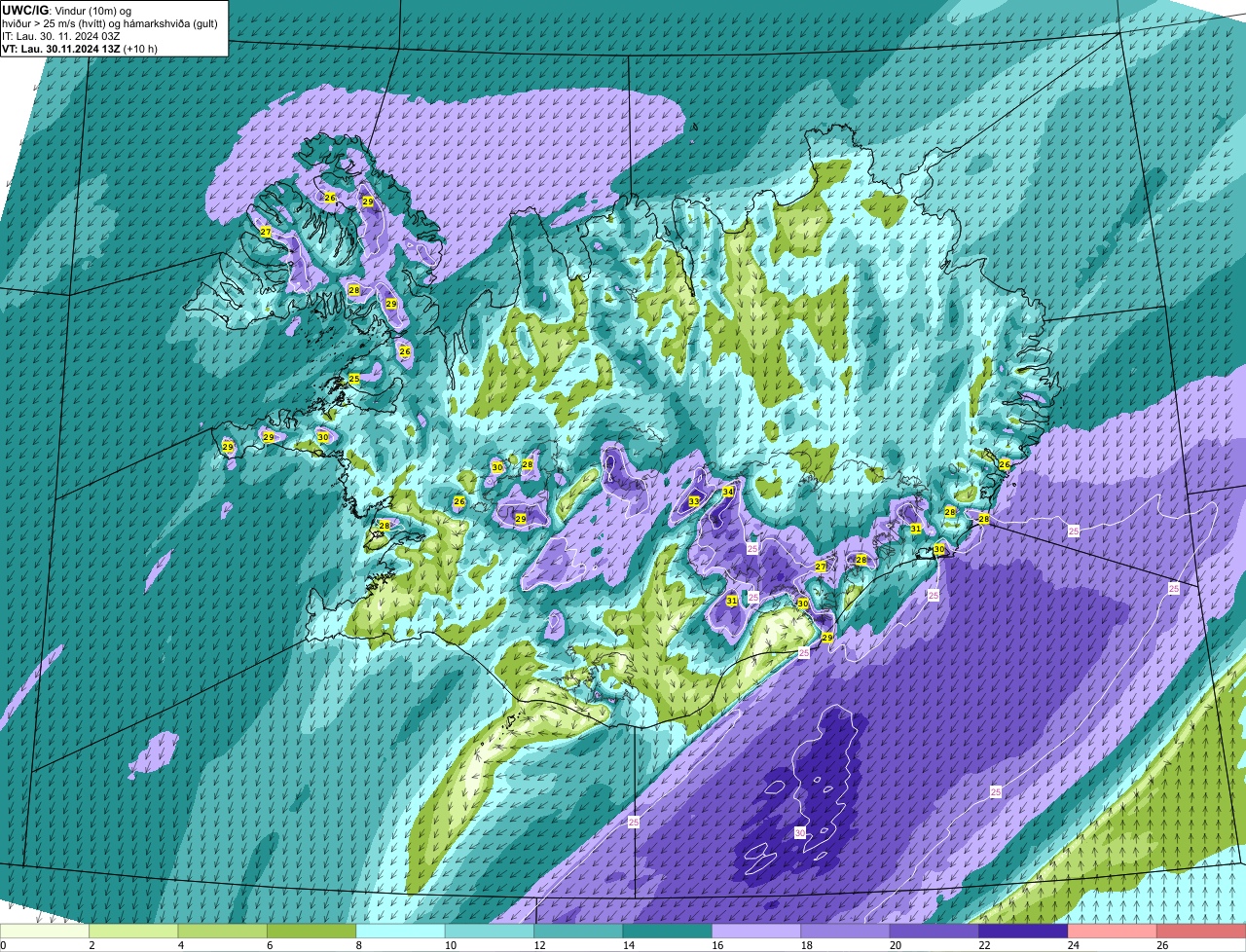Click the yellow gust label "34"
Viewport: 1246px width, 952px height.
(728, 492)
